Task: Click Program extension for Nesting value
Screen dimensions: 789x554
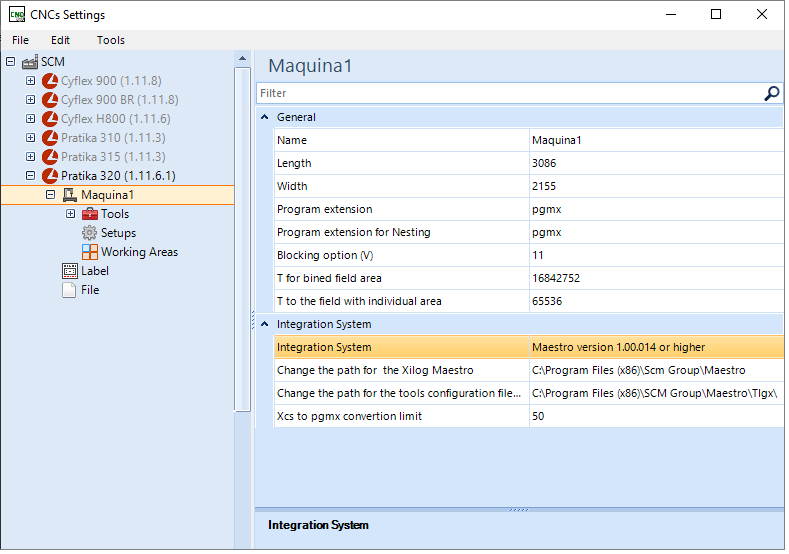Action: [x=657, y=232]
